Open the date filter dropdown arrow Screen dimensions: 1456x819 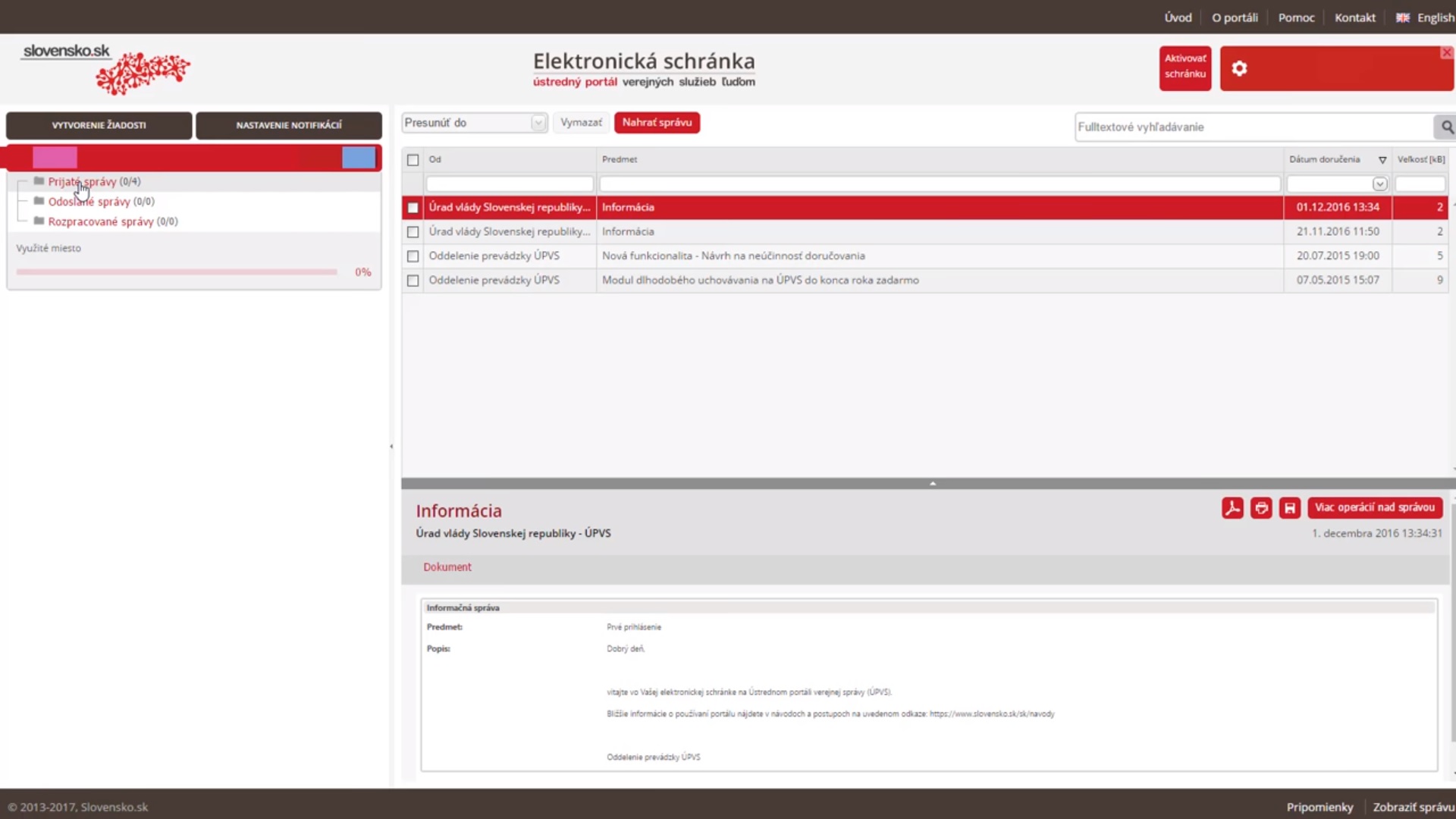point(1379,184)
